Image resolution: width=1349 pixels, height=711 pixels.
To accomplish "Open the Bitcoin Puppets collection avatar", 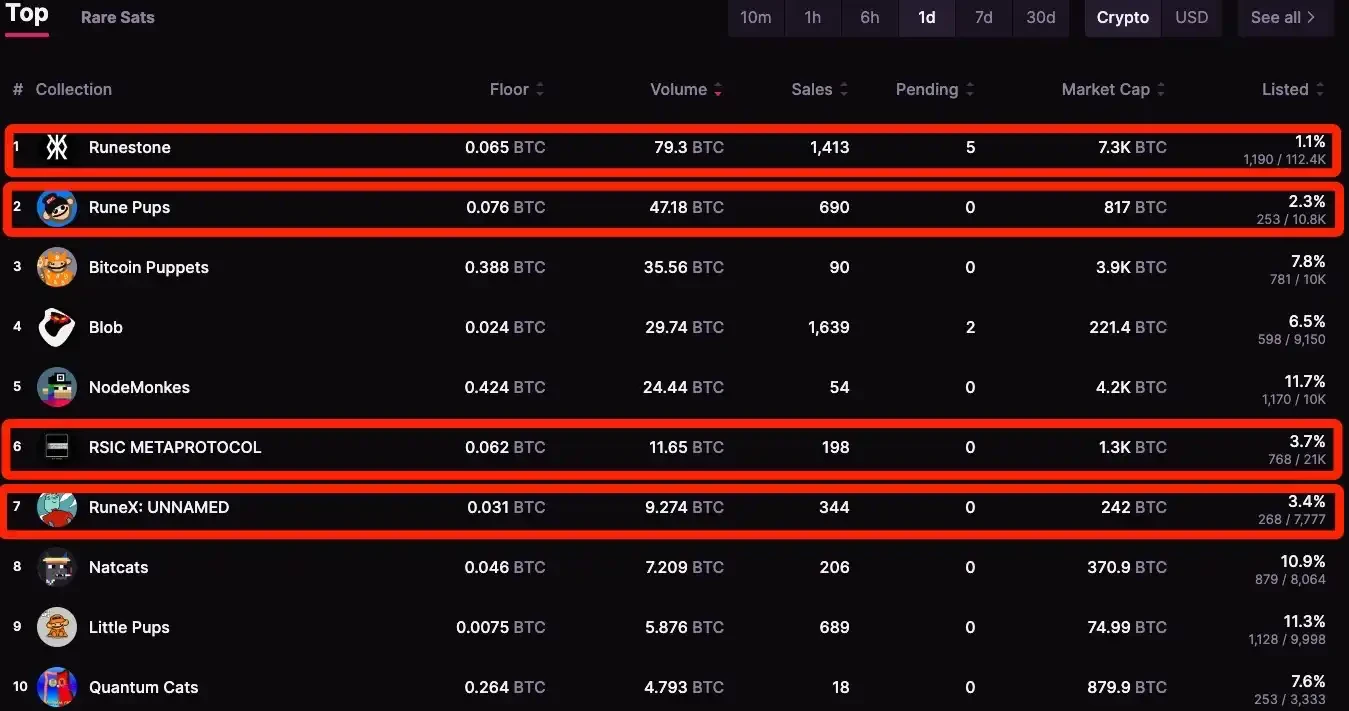I will 57,267.
